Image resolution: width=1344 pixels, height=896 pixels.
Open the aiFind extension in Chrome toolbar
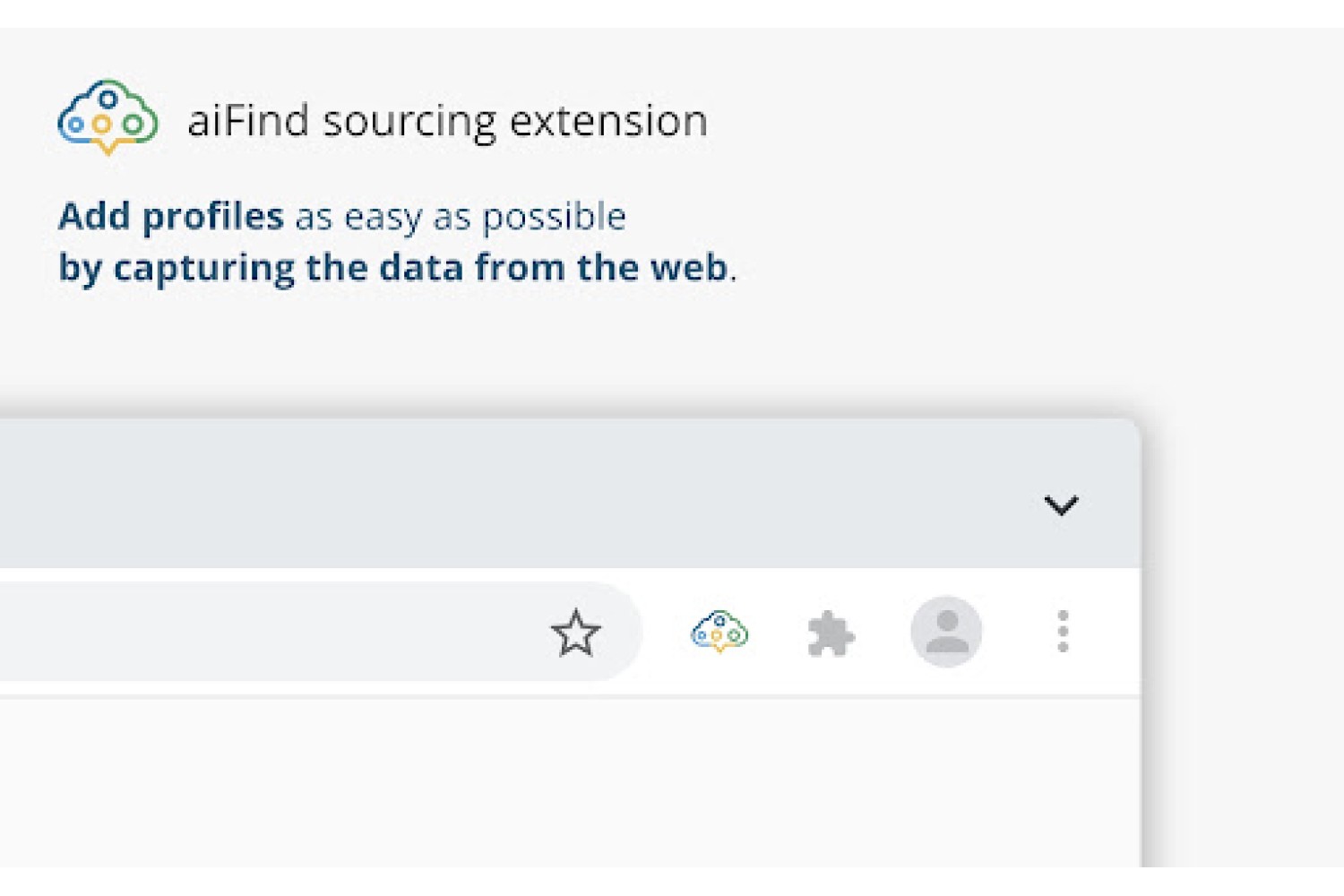(x=719, y=632)
